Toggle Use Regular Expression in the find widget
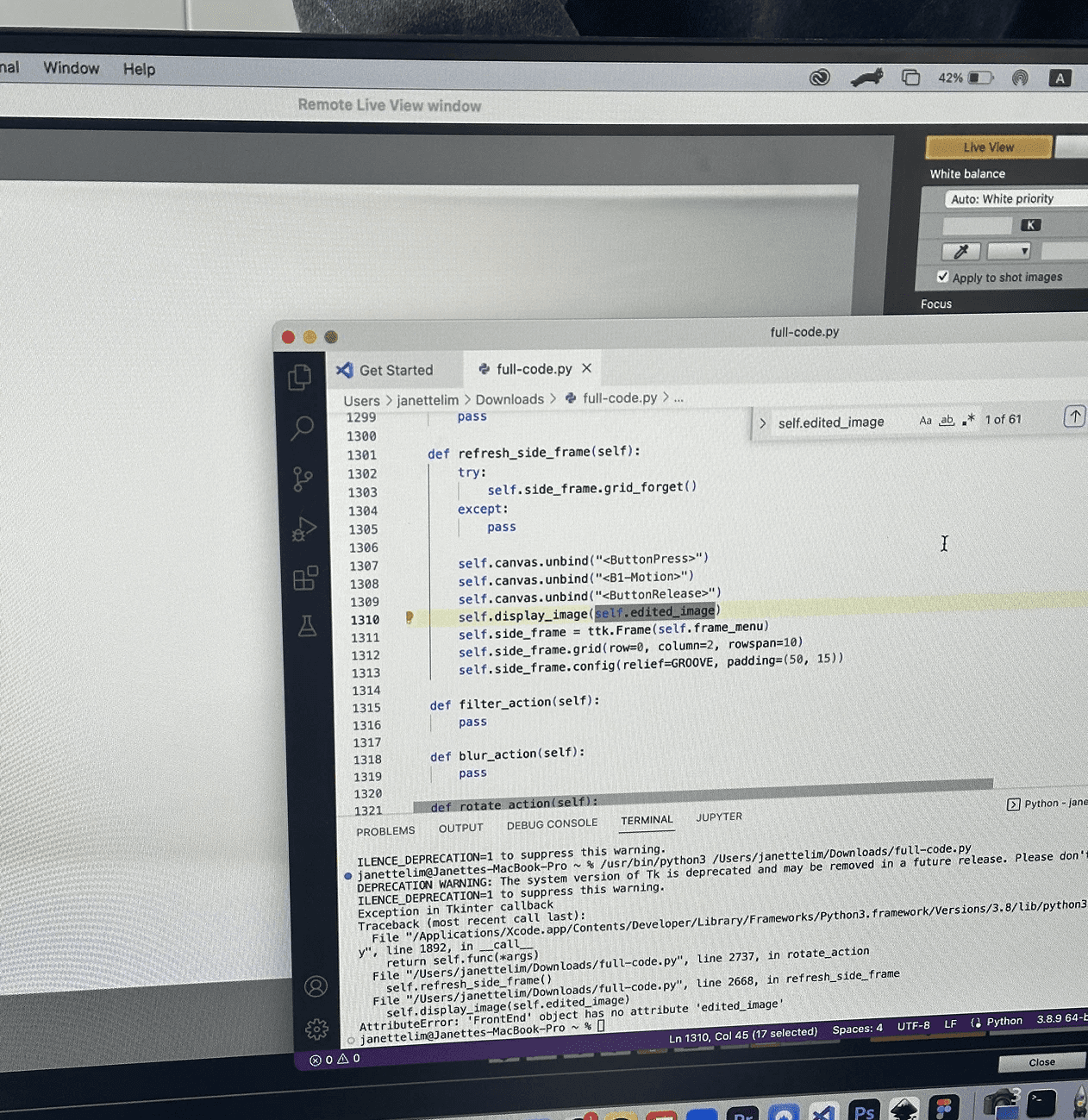 click(x=968, y=419)
